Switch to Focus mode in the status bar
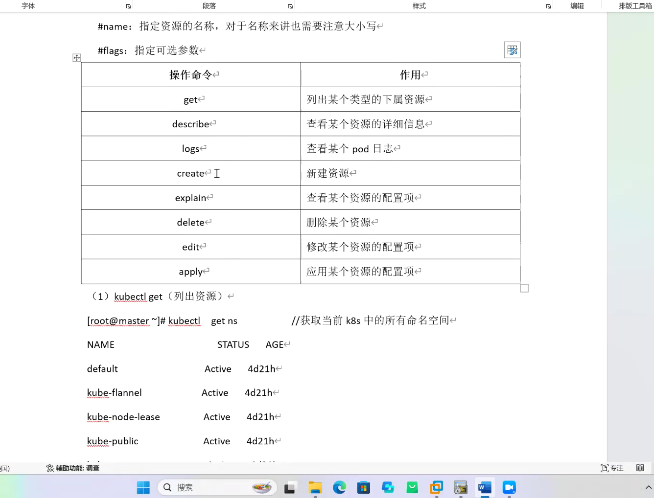The image size is (654, 498). point(612,468)
